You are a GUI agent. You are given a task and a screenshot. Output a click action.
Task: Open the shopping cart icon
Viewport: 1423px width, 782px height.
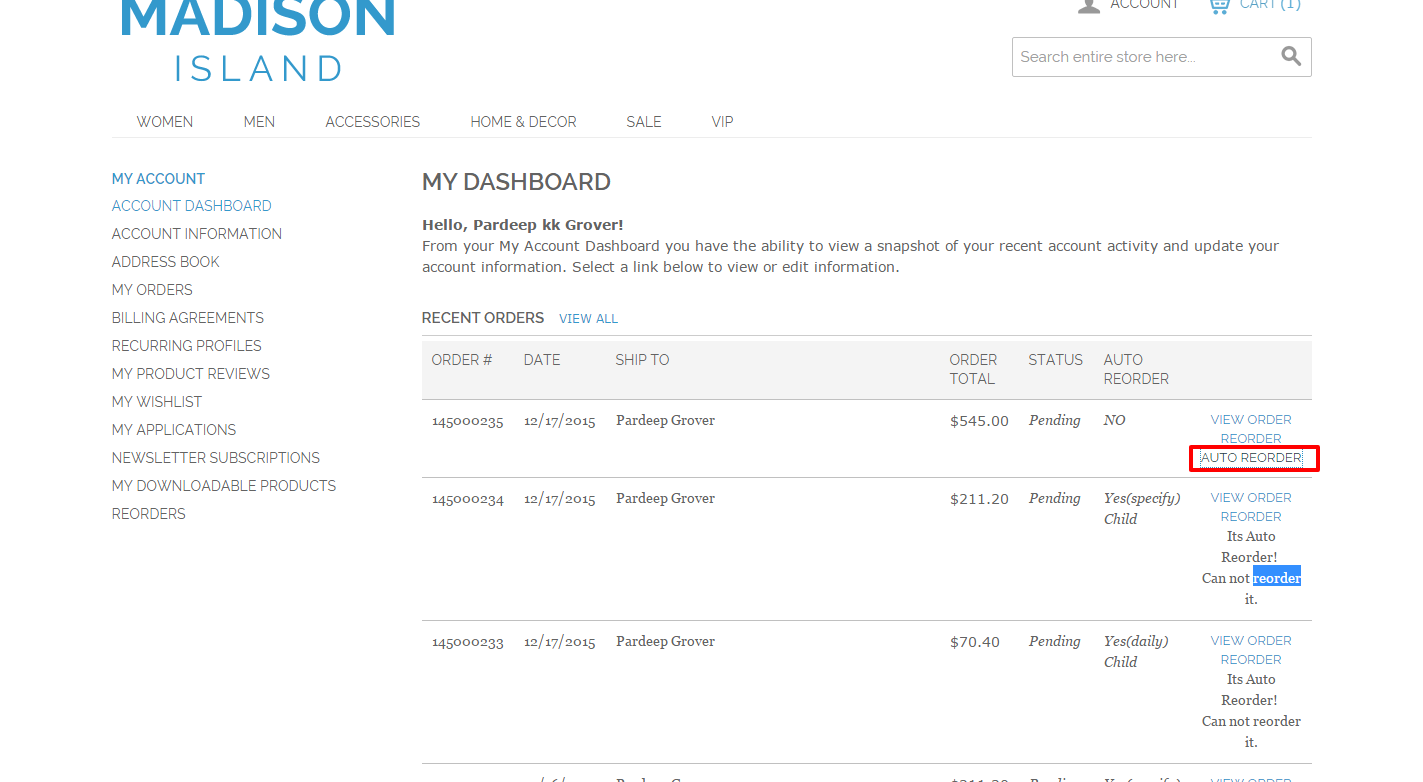click(1219, 6)
